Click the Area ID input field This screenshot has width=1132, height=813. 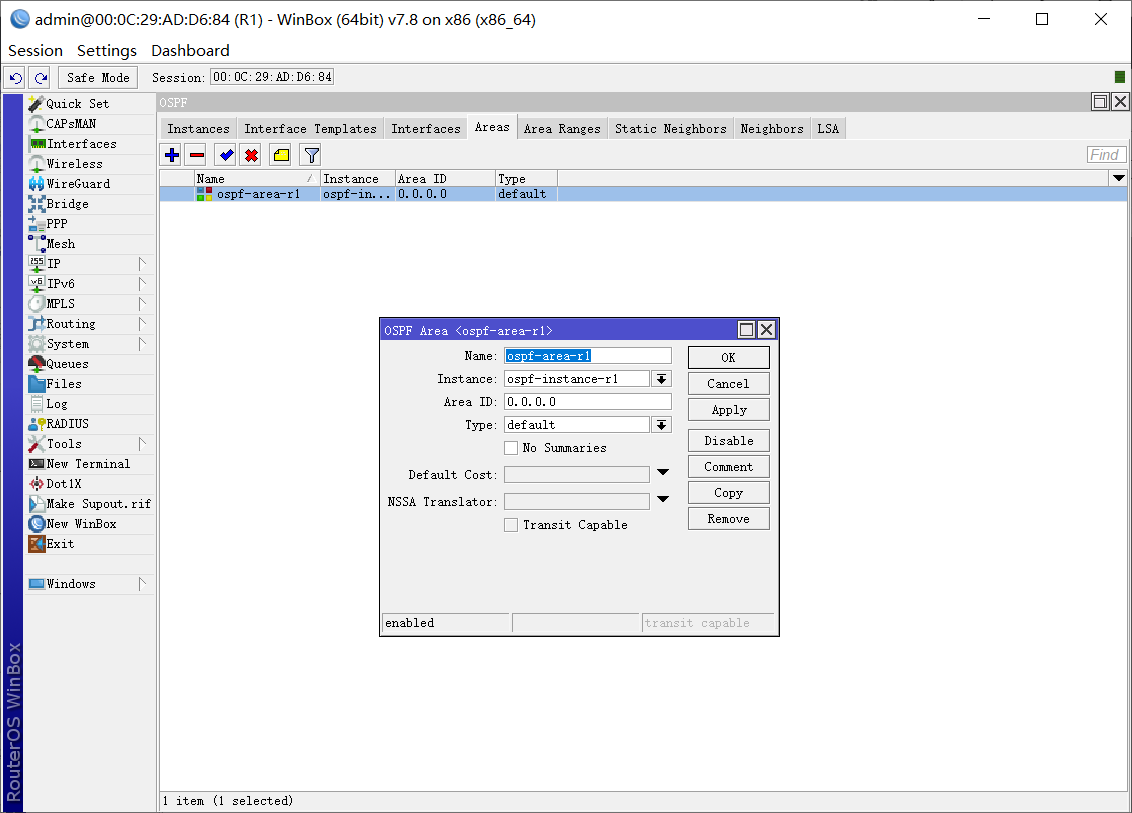(588, 401)
